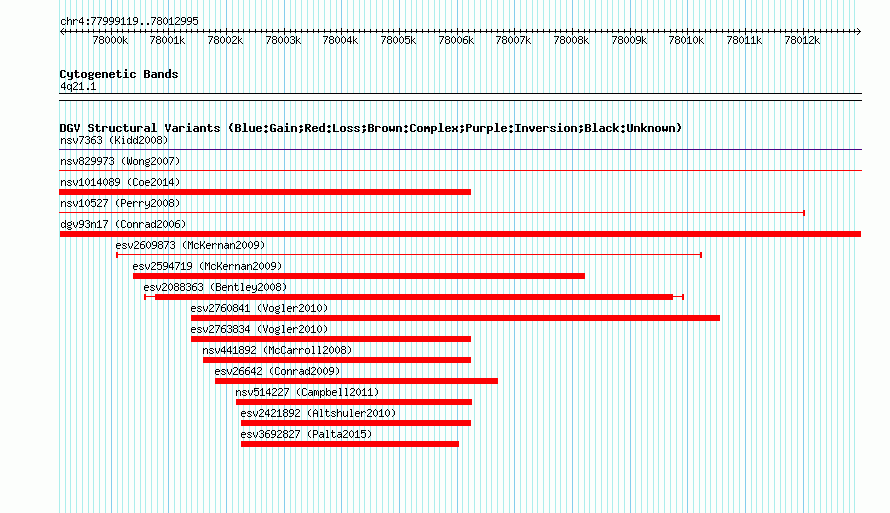Click the Cytogenetic Bands track title
This screenshot has height=513, width=890.
pos(119,74)
